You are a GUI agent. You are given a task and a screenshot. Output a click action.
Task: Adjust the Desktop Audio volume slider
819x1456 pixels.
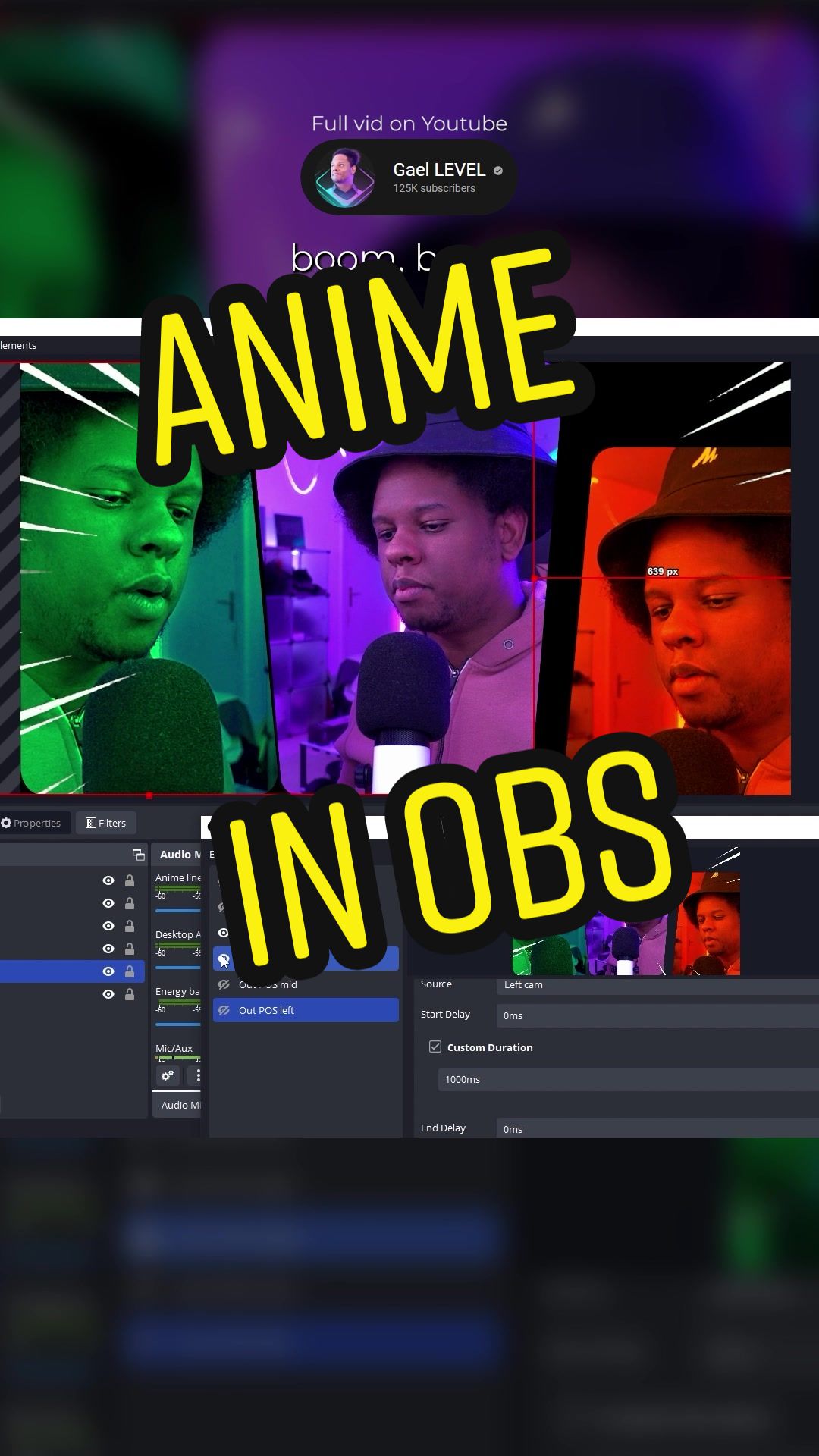[x=178, y=967]
